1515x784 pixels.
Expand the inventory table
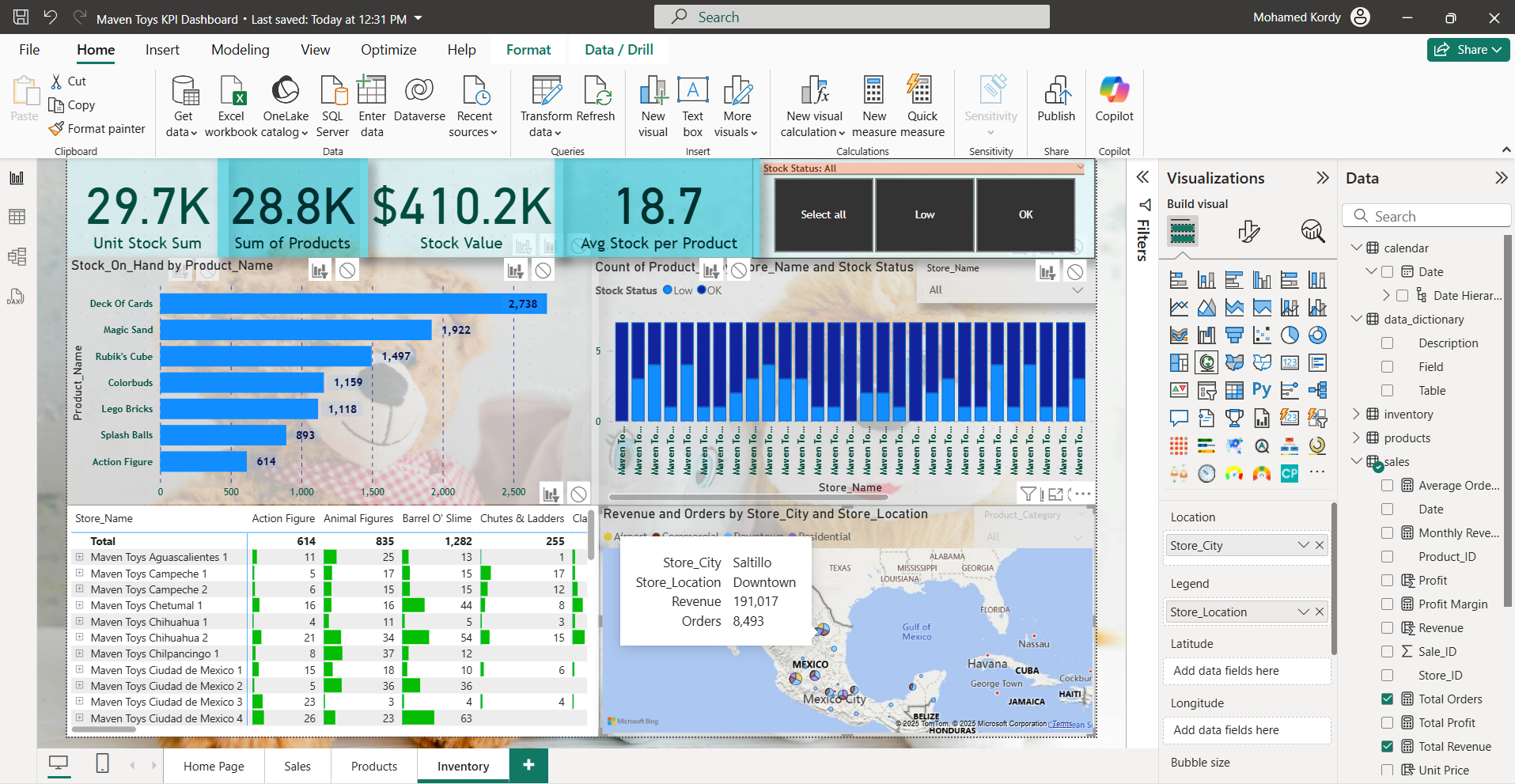(1356, 414)
